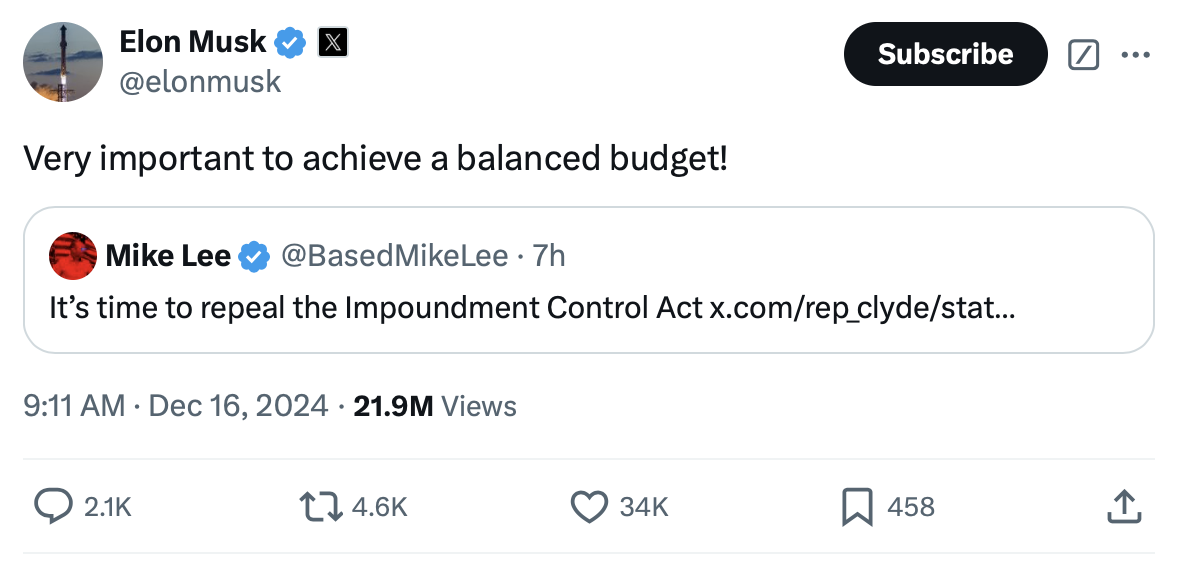Click the Elon Musk display name
The width and height of the screenshot is (1178, 568).
[192, 42]
